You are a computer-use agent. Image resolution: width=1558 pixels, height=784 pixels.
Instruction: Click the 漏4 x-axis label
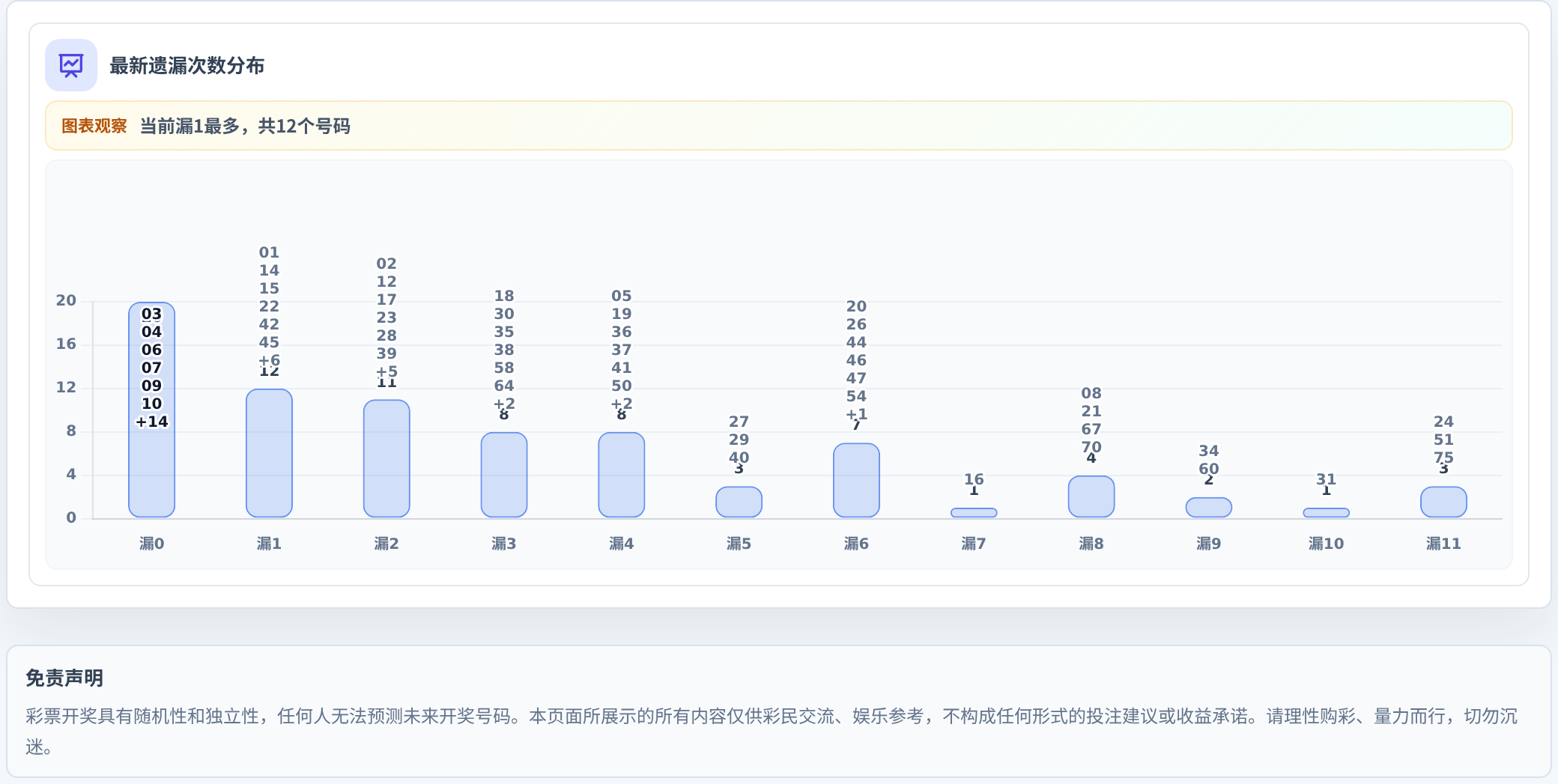coord(622,544)
